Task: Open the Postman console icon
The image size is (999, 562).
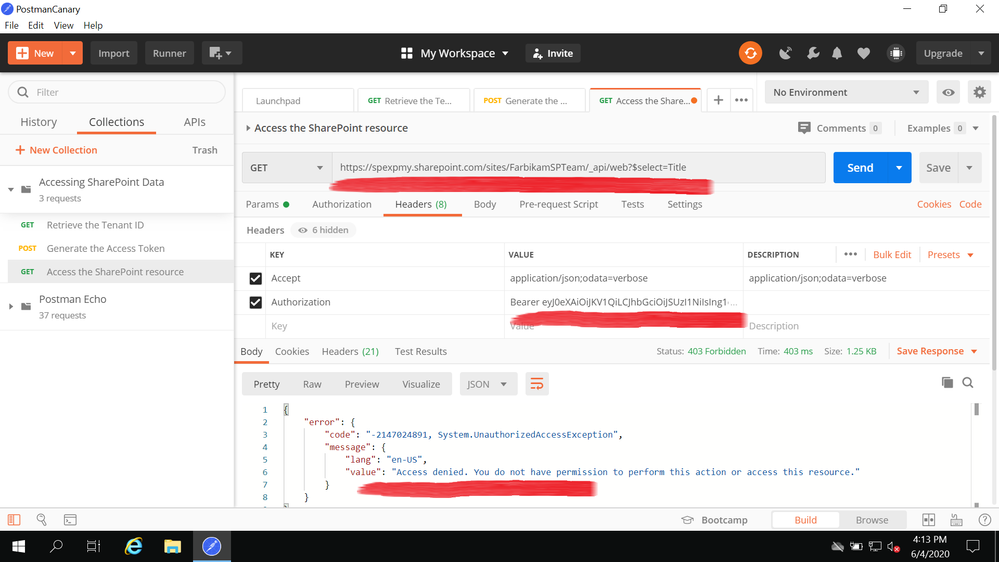Action: pos(70,520)
